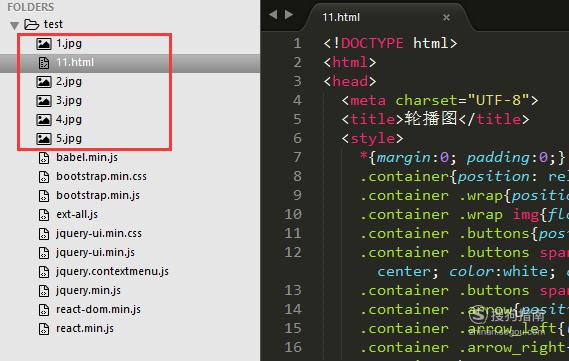
Task: Click the .container .arrow_right selector
Action: click(x=464, y=348)
